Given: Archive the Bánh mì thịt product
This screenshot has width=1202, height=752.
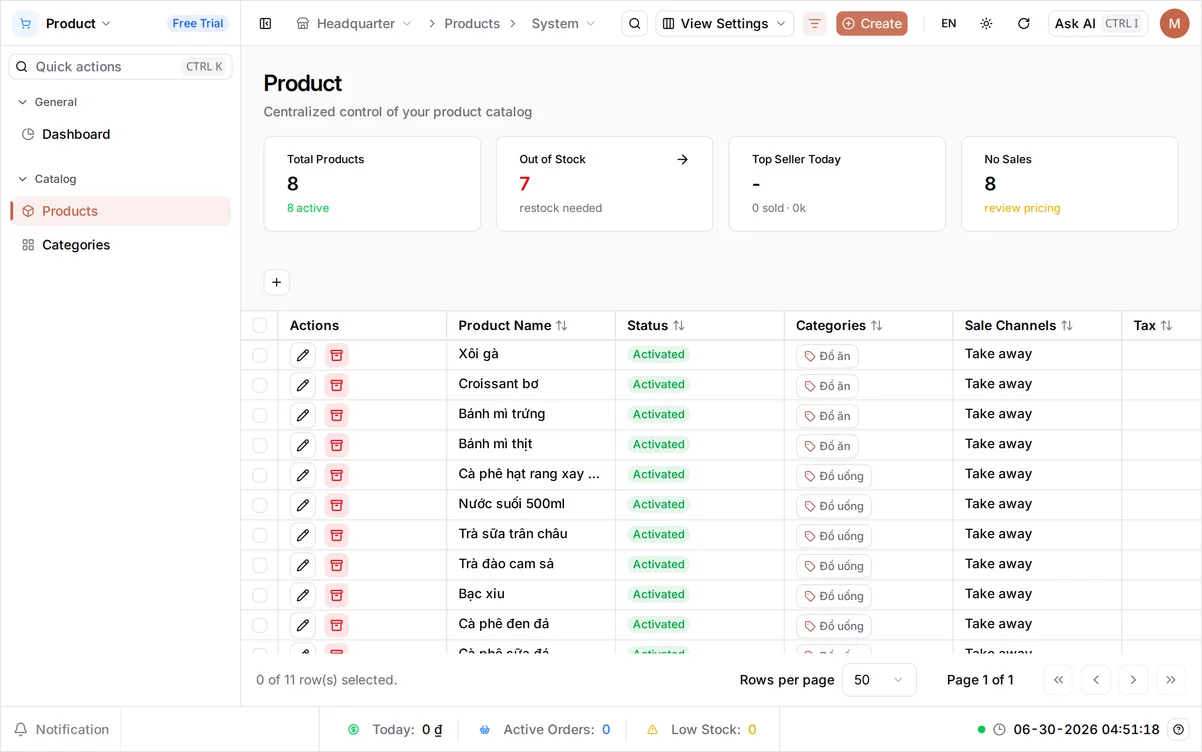Looking at the screenshot, I should tap(337, 445).
